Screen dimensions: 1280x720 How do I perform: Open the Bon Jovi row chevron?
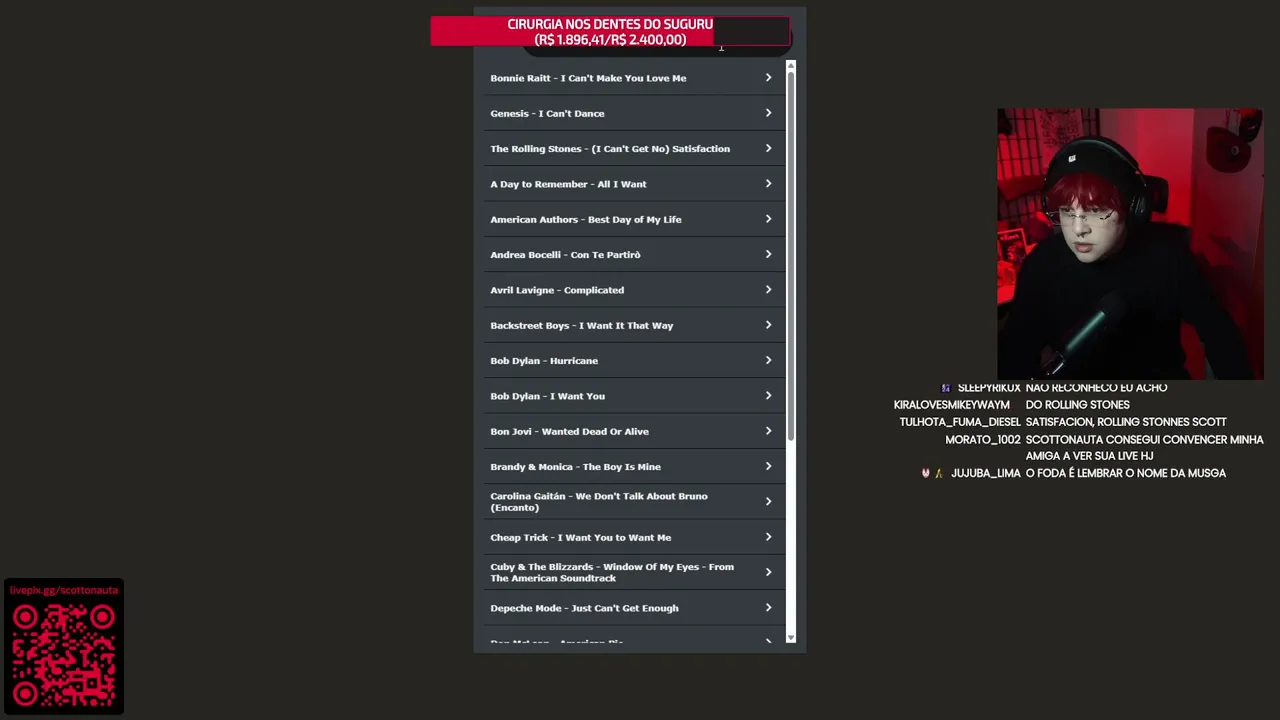coord(768,431)
